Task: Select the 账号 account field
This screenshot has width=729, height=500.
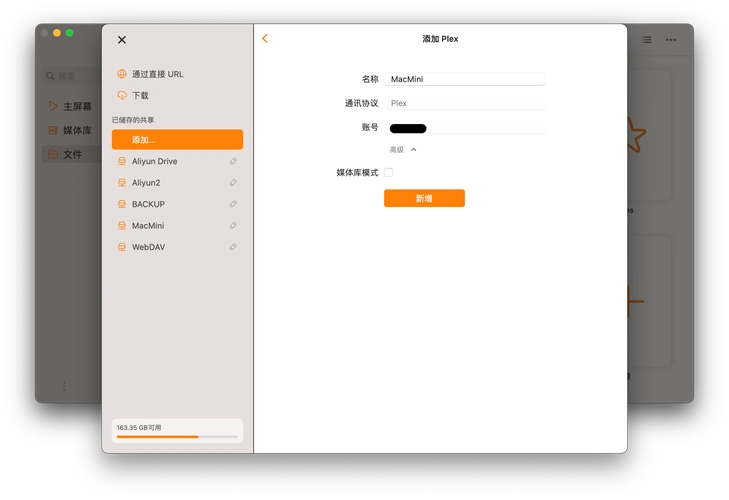Action: 465,128
